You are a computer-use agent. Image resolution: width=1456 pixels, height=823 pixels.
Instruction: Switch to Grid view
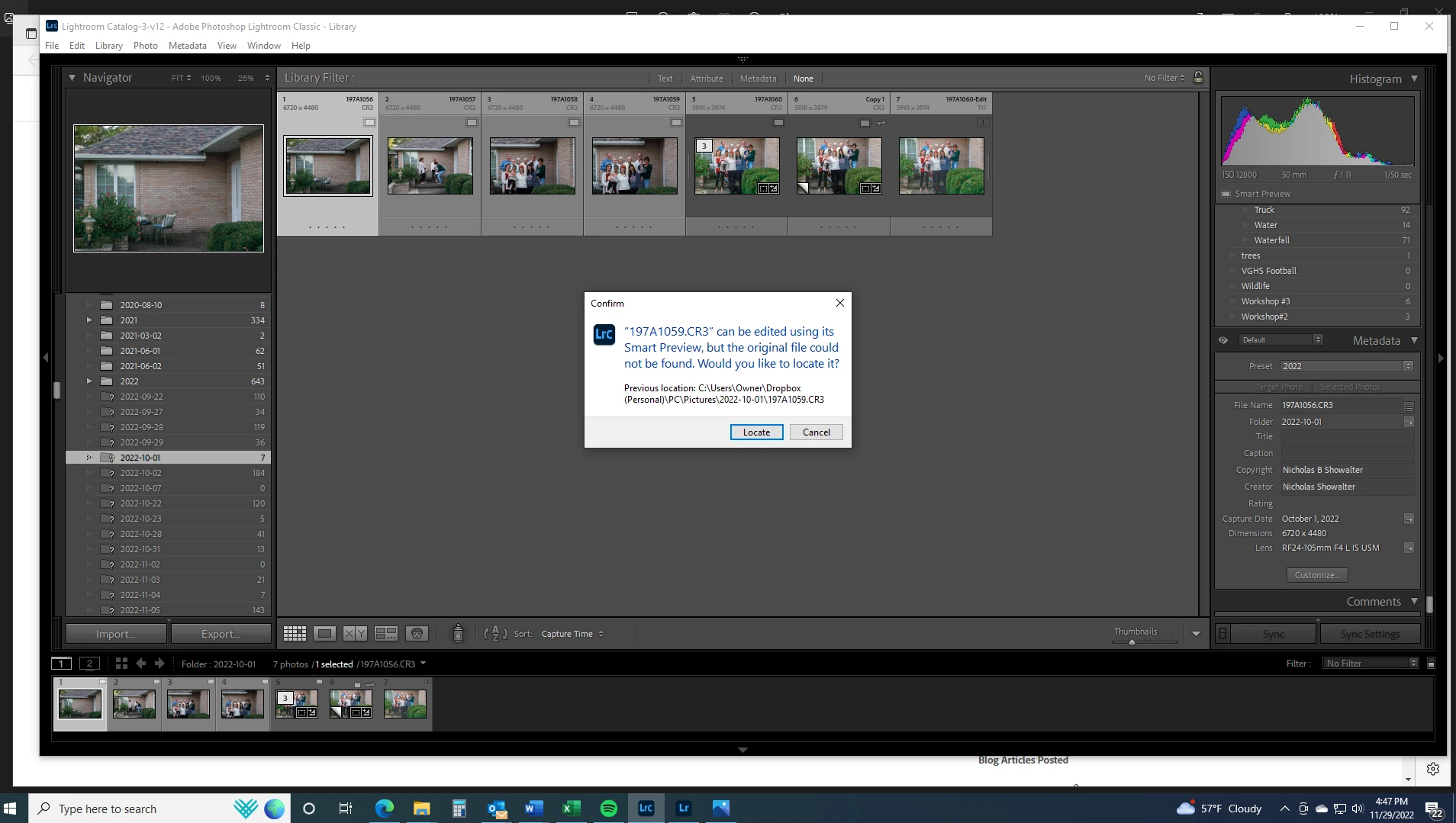click(x=295, y=634)
